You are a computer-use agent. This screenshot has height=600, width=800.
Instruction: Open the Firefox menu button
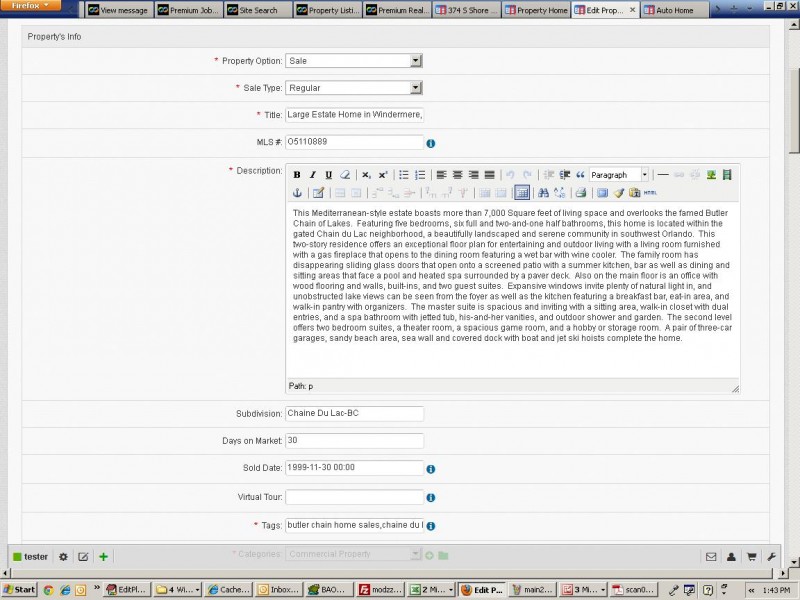click(30, 5)
